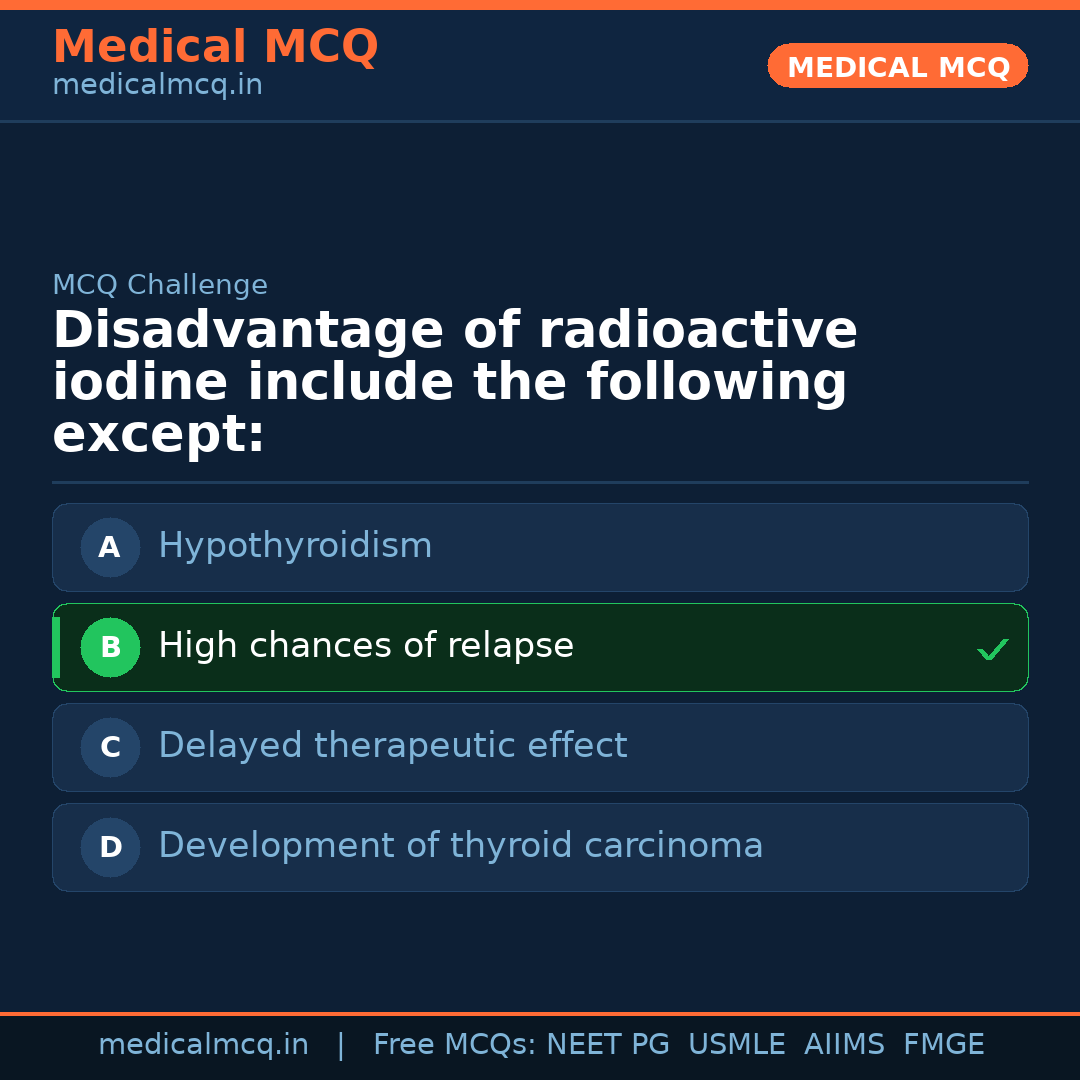Select Development of thyroid carcinoma answer

pos(460,846)
